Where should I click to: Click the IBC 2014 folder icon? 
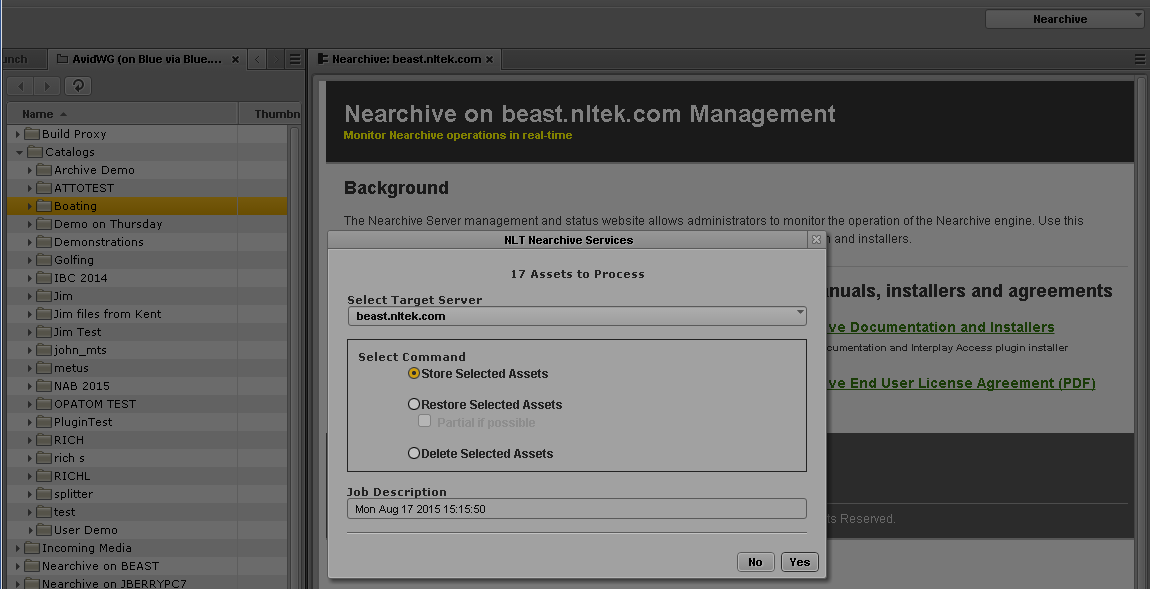pos(43,278)
